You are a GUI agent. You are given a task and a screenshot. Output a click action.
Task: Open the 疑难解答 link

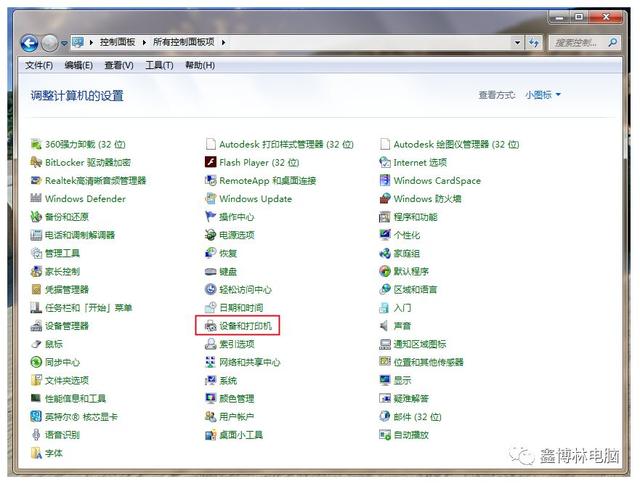point(411,398)
